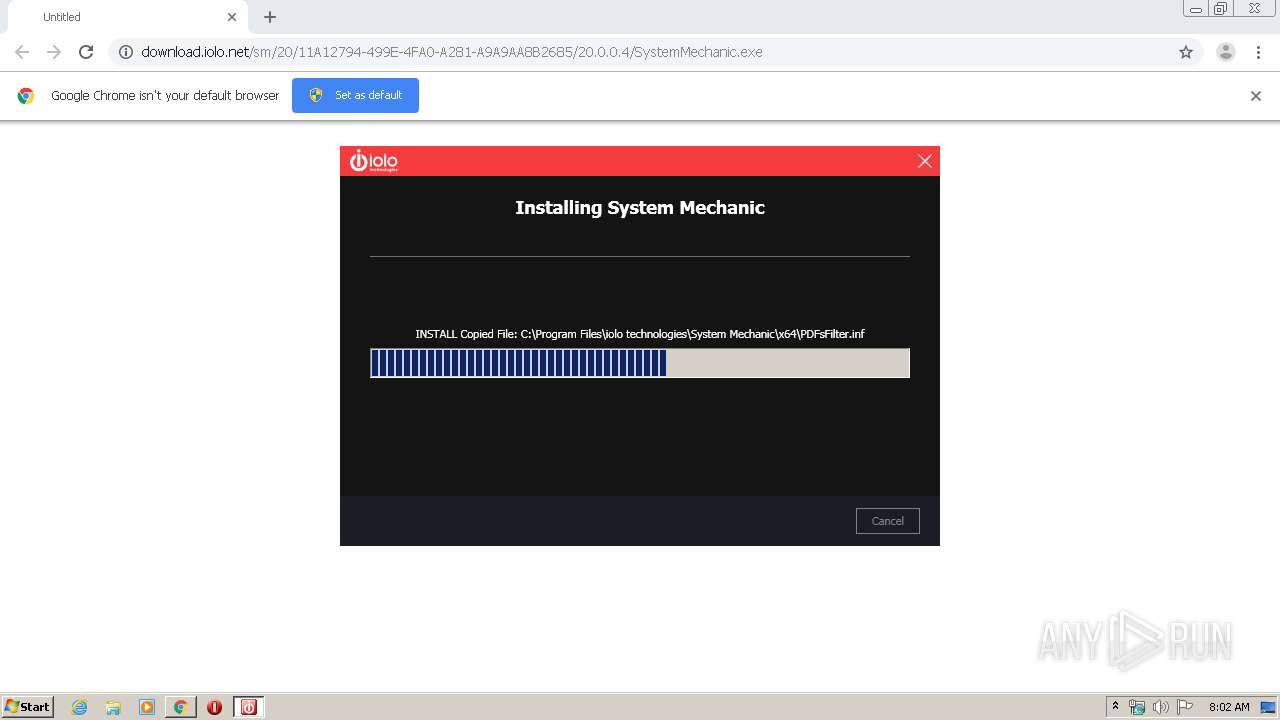Click the installation progress bar
The width and height of the screenshot is (1280, 720).
(640, 363)
